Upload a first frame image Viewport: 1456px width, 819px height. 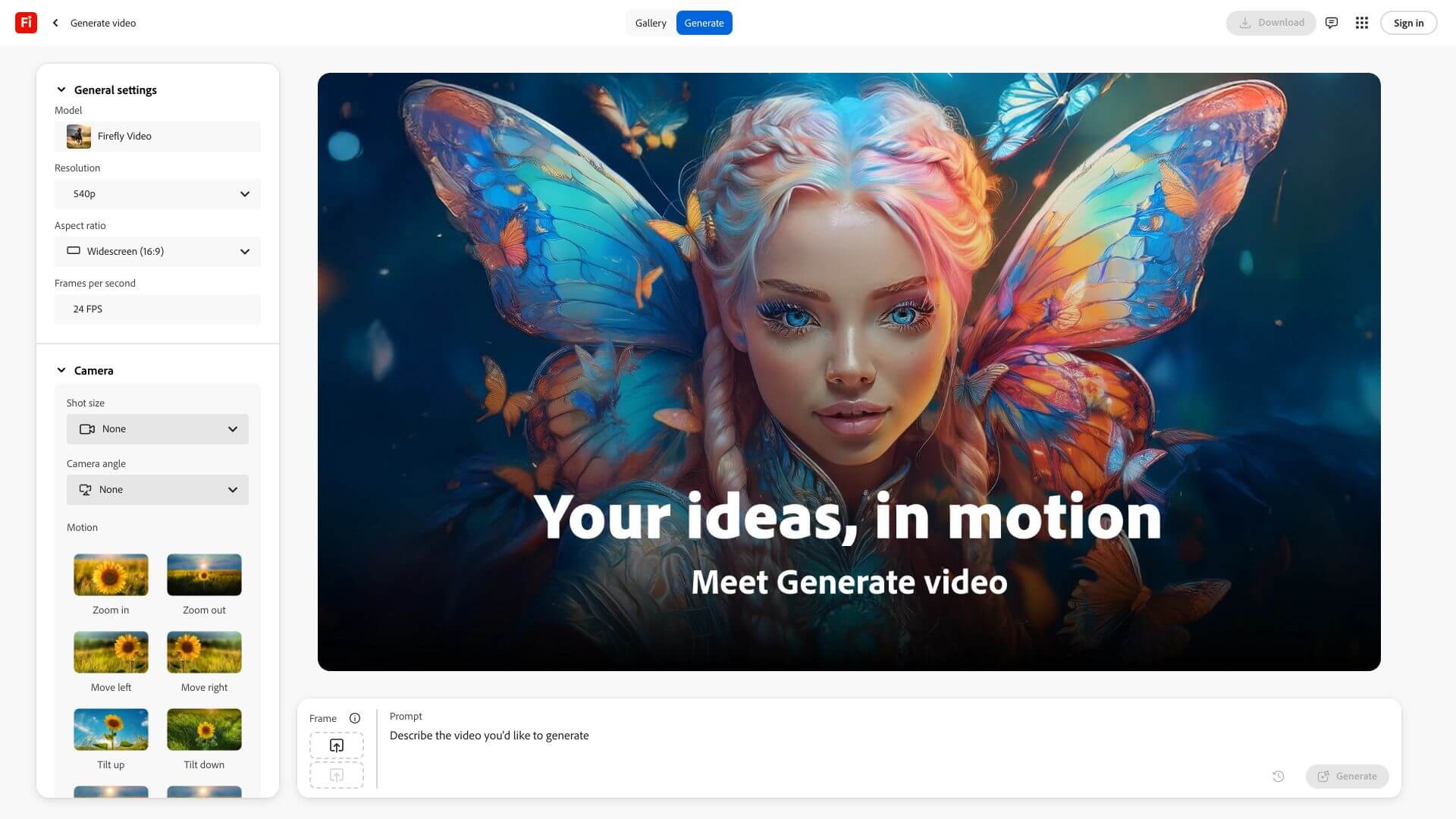(336, 745)
